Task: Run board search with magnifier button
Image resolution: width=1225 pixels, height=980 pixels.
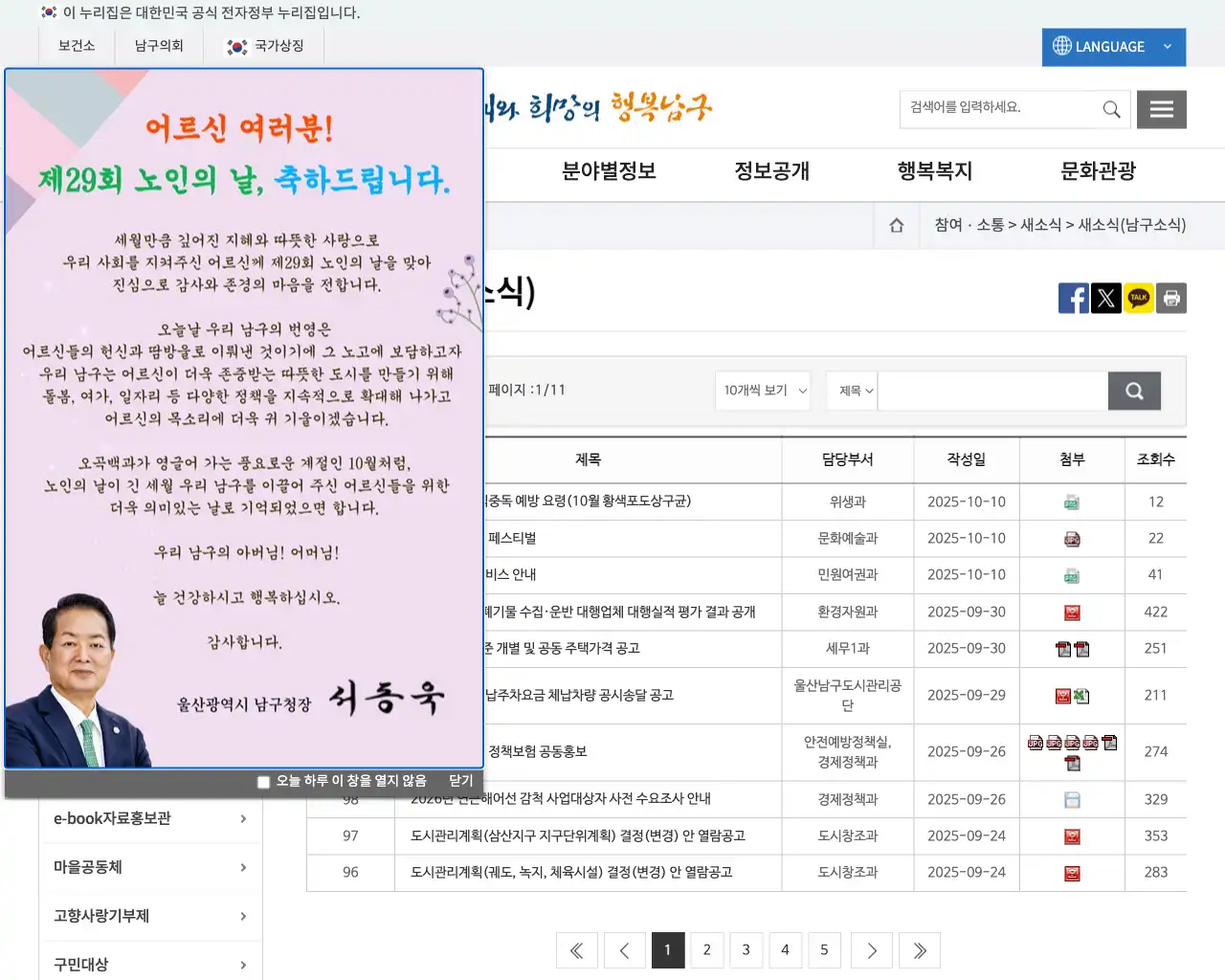Action: click(x=1134, y=390)
